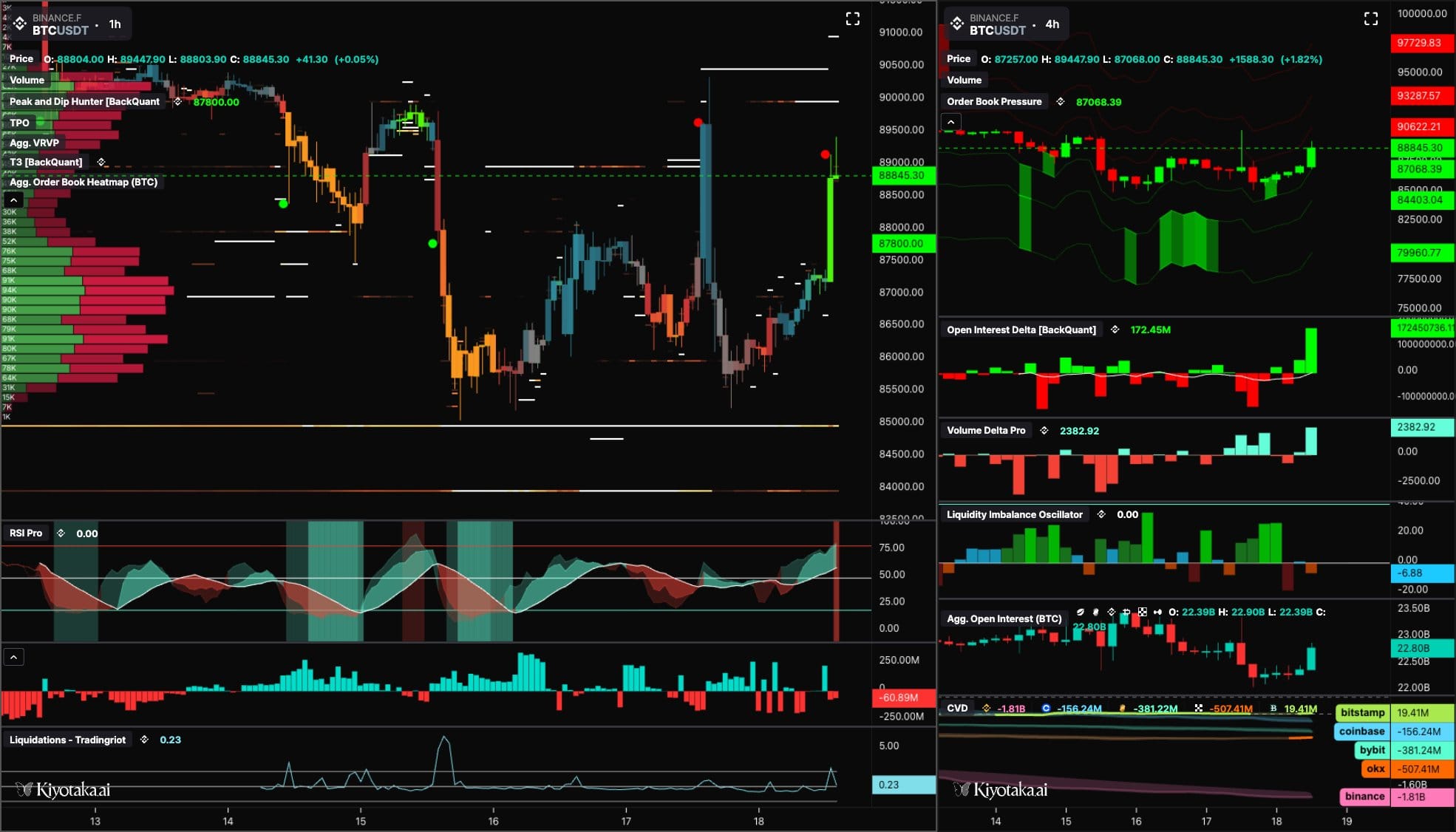
Task: Click the Binance icon in the CVD legend
Action: point(986,709)
